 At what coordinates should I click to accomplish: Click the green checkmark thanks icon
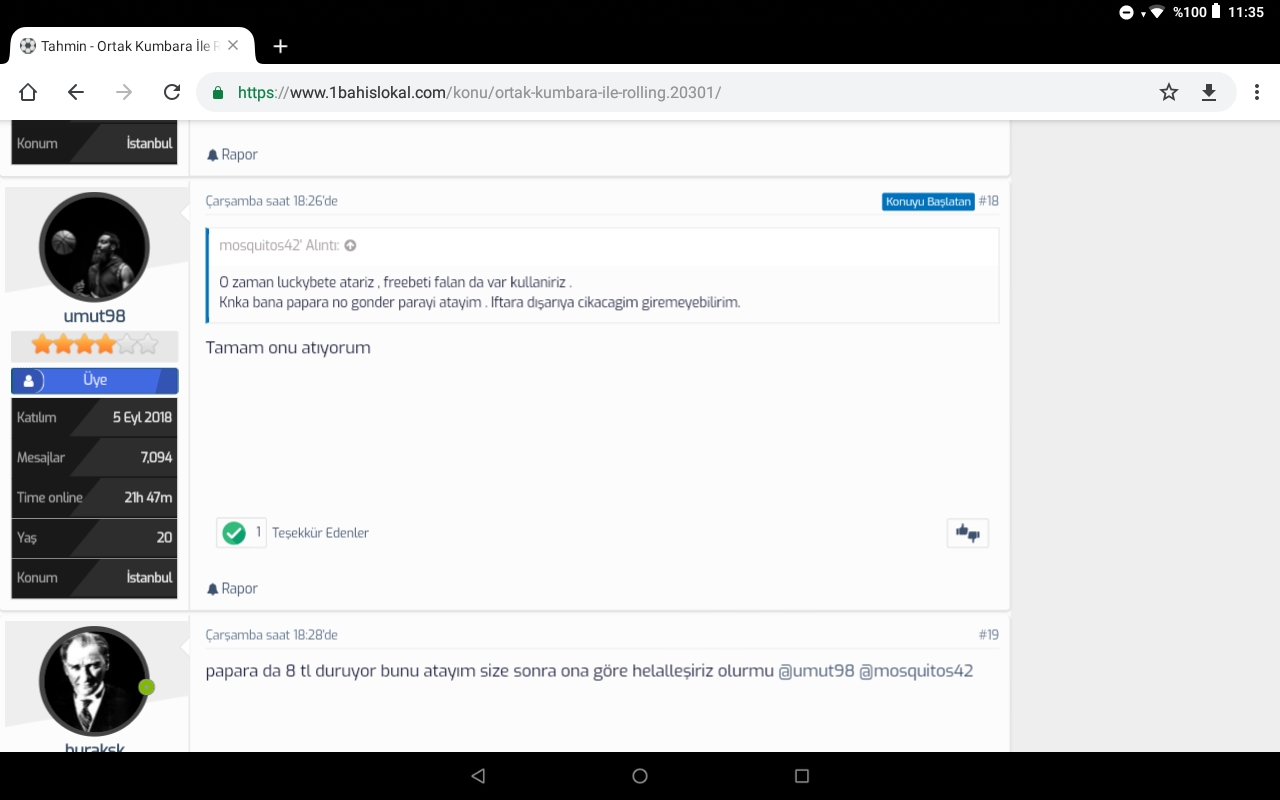234,533
